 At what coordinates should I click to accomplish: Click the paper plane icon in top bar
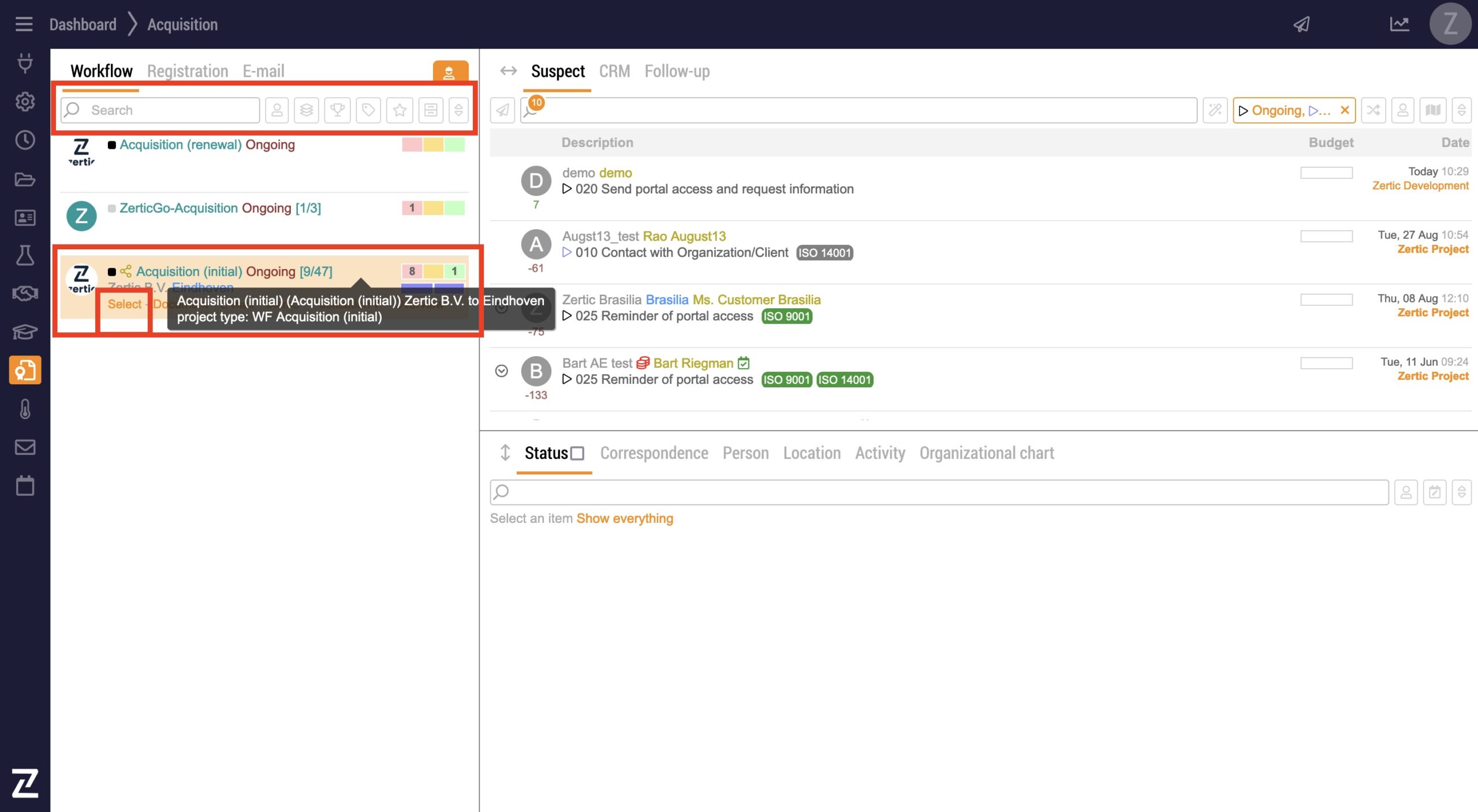(1301, 24)
